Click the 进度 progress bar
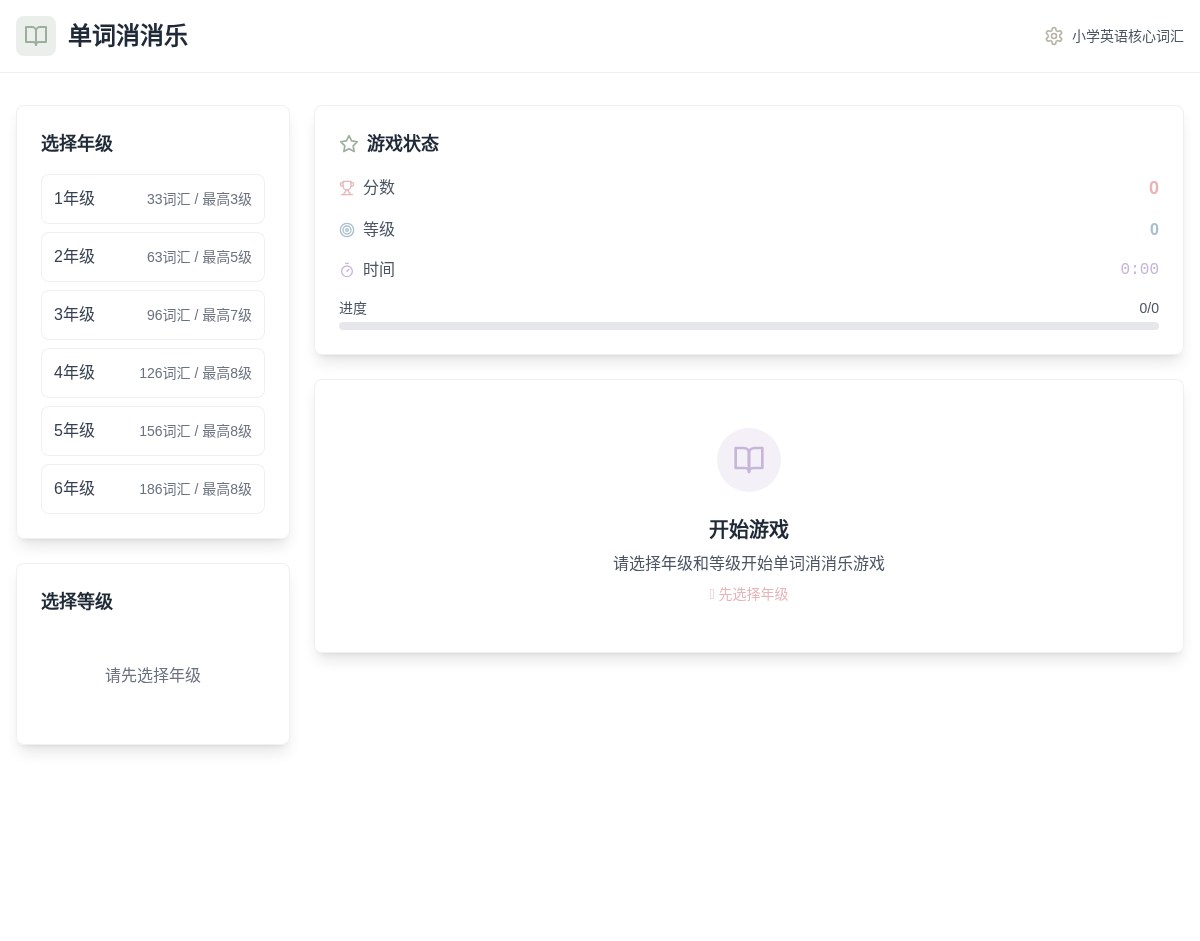 (749, 326)
